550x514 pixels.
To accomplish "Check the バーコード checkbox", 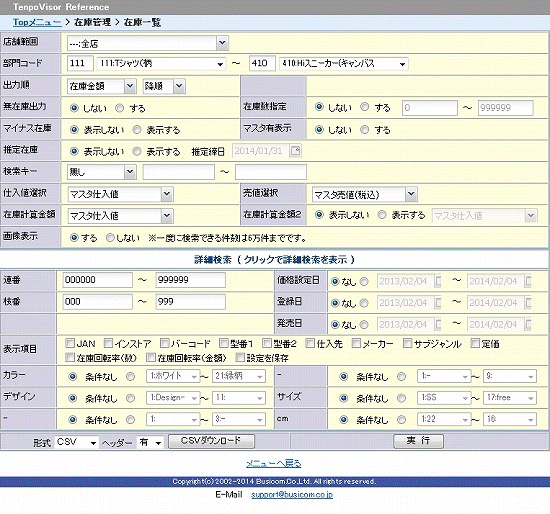I will [165, 343].
